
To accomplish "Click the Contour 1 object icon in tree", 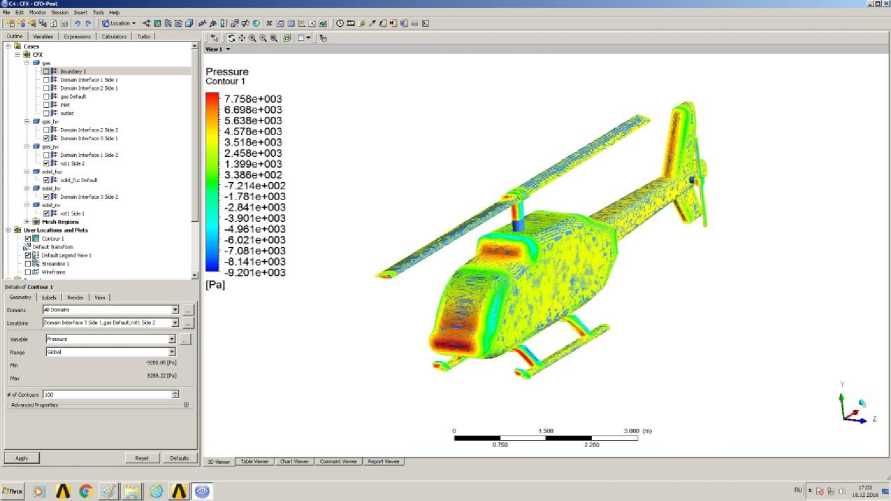I will click(x=36, y=239).
